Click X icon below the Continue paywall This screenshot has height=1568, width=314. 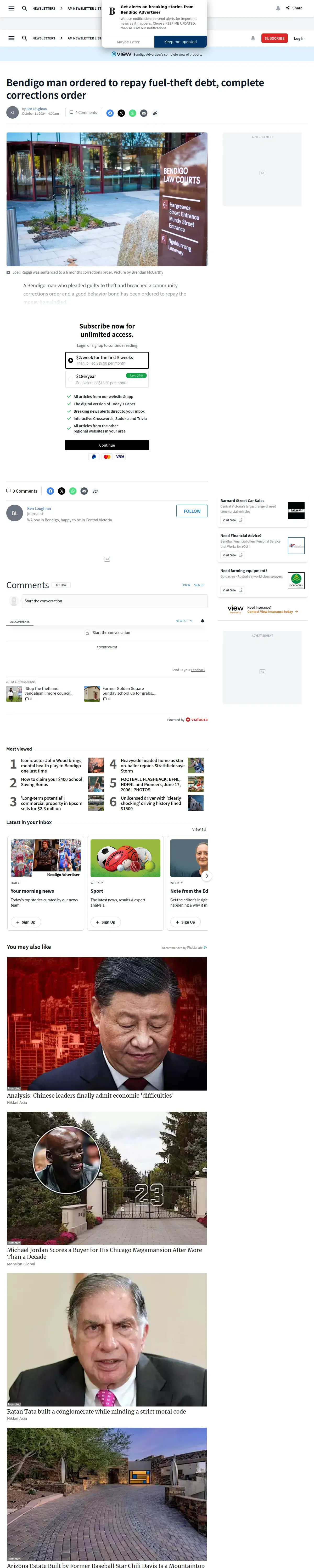pyautogui.click(x=61, y=491)
